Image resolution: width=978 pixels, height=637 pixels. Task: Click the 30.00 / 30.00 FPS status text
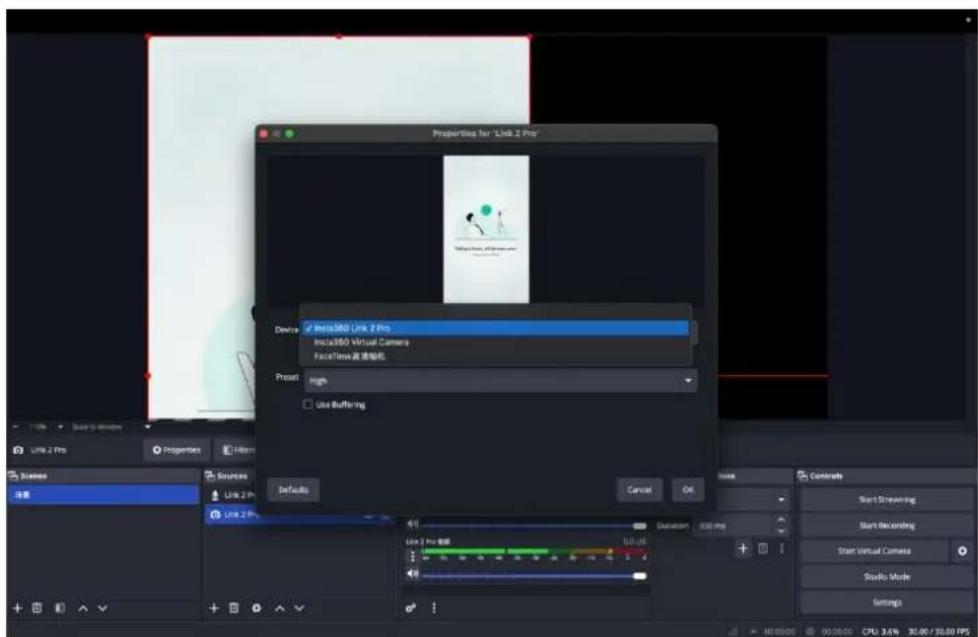[x=939, y=631]
